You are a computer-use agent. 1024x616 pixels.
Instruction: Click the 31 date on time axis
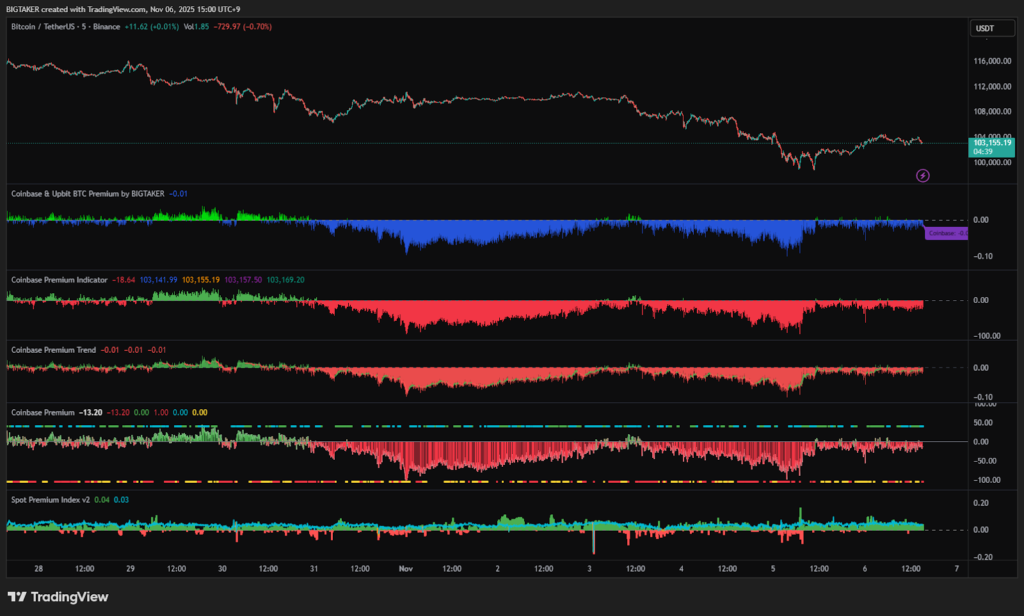tap(314, 569)
